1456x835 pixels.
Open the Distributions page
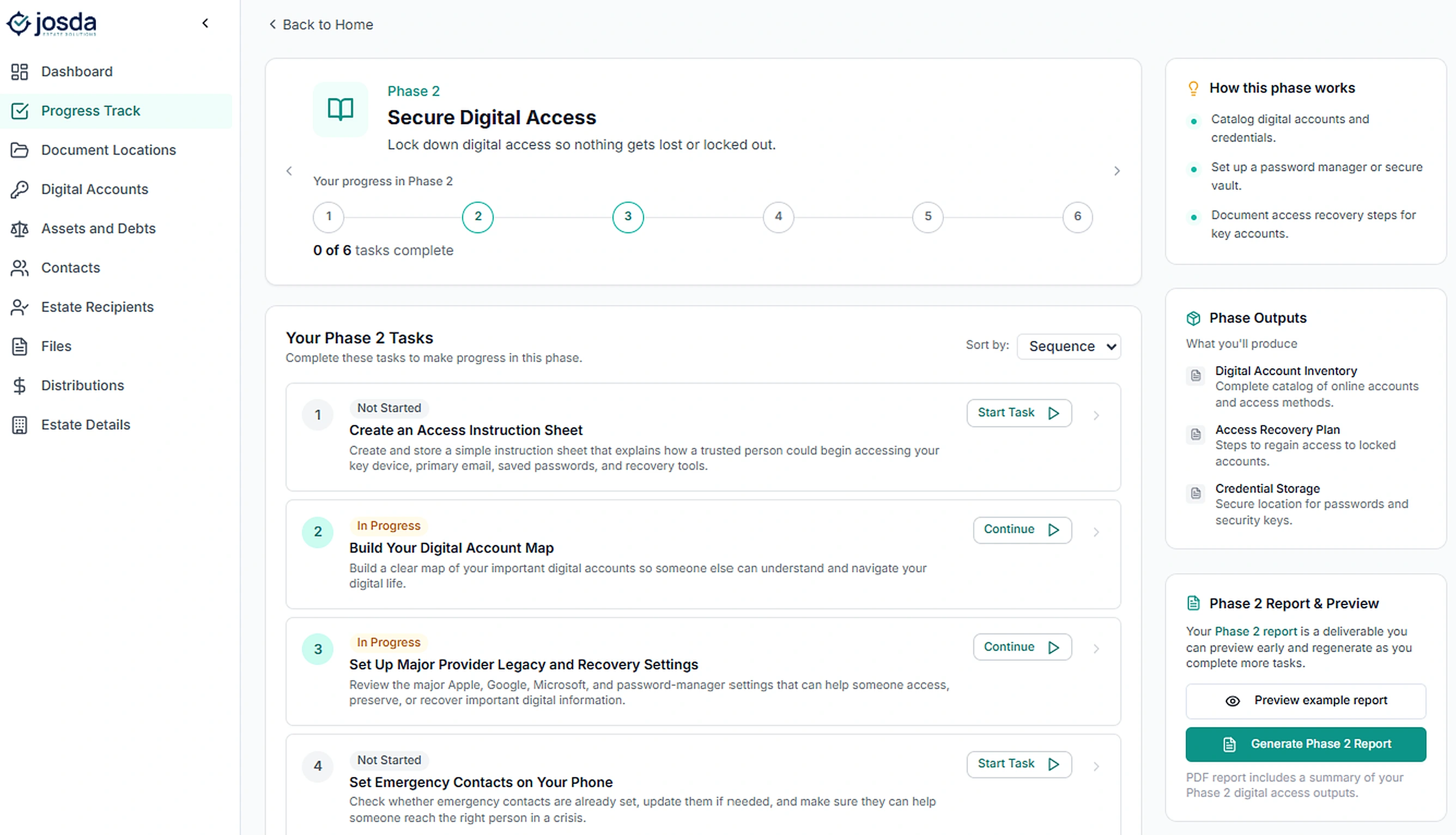pos(116,385)
